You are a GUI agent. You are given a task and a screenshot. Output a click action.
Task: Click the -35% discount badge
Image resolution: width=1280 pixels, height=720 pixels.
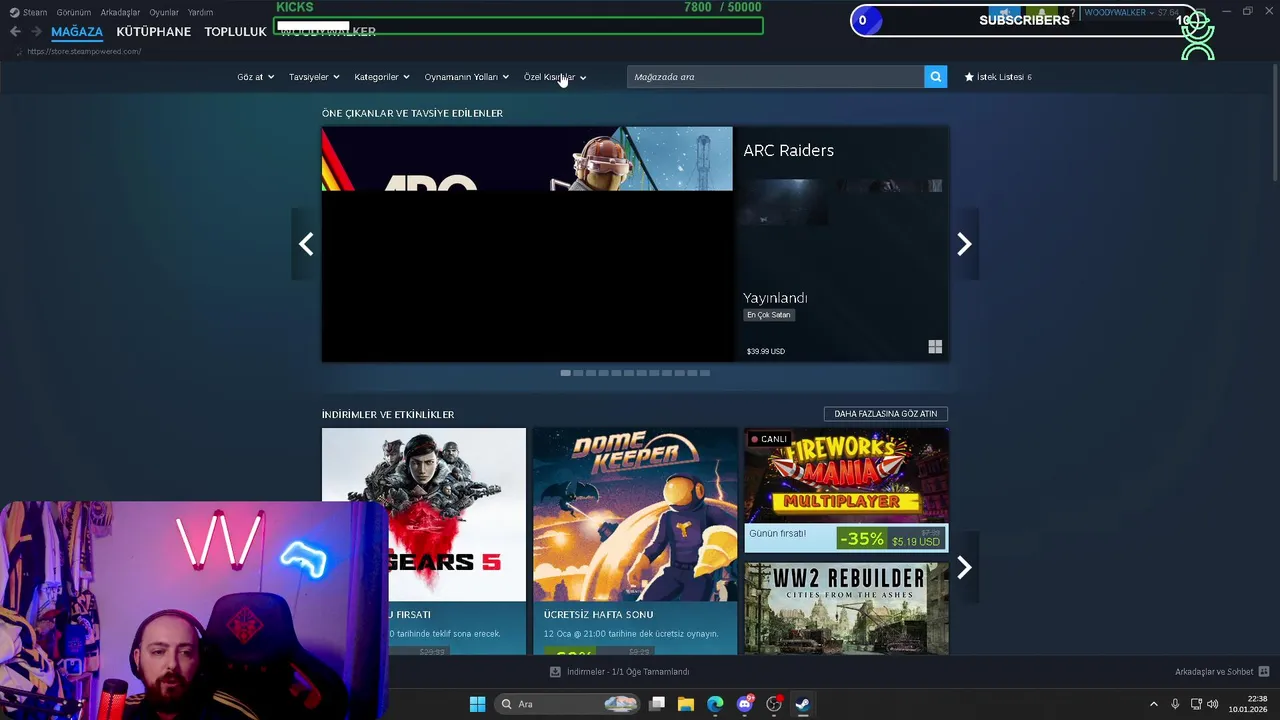pyautogui.click(x=862, y=539)
